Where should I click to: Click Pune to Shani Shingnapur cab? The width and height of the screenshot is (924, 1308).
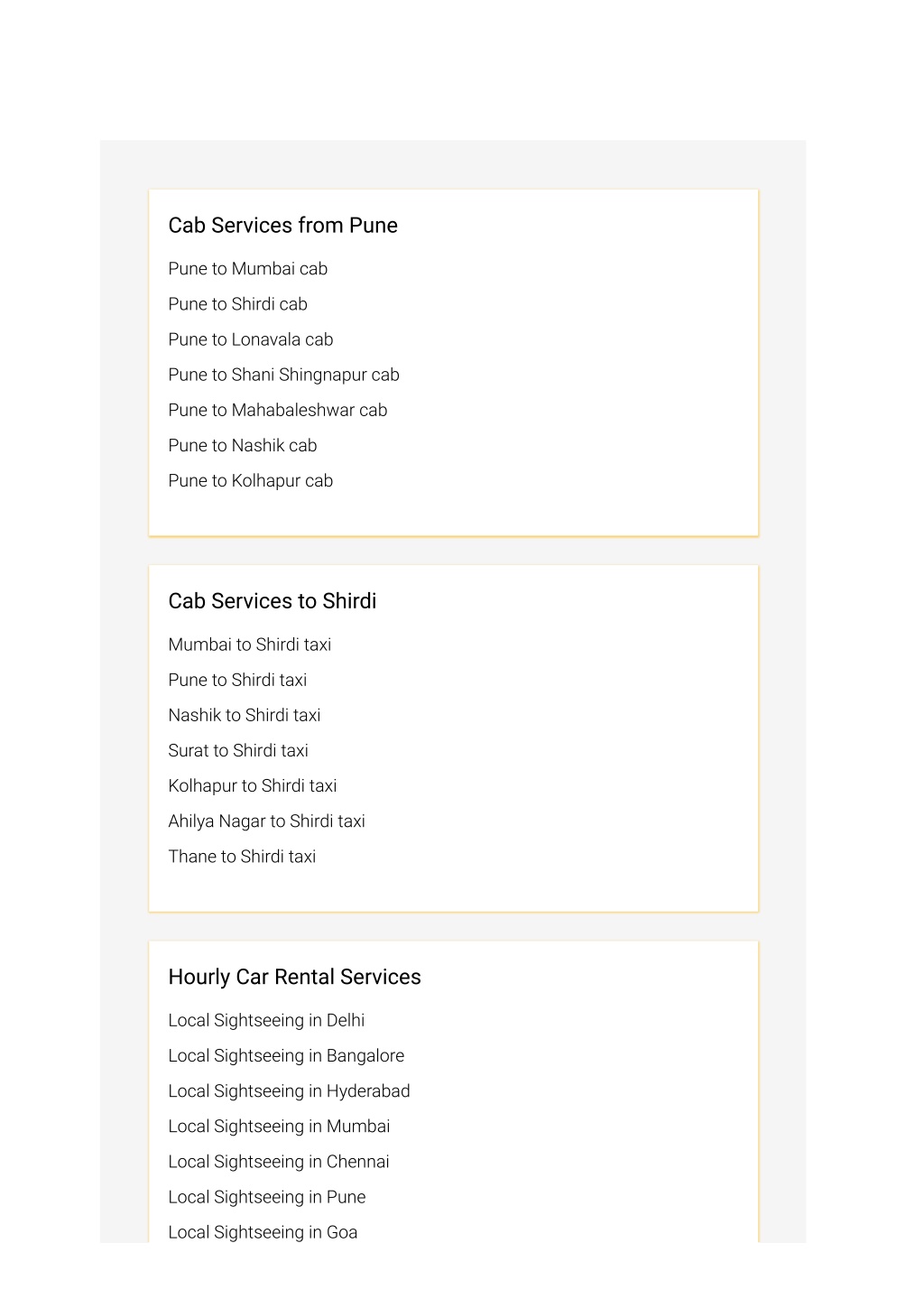[x=283, y=375]
